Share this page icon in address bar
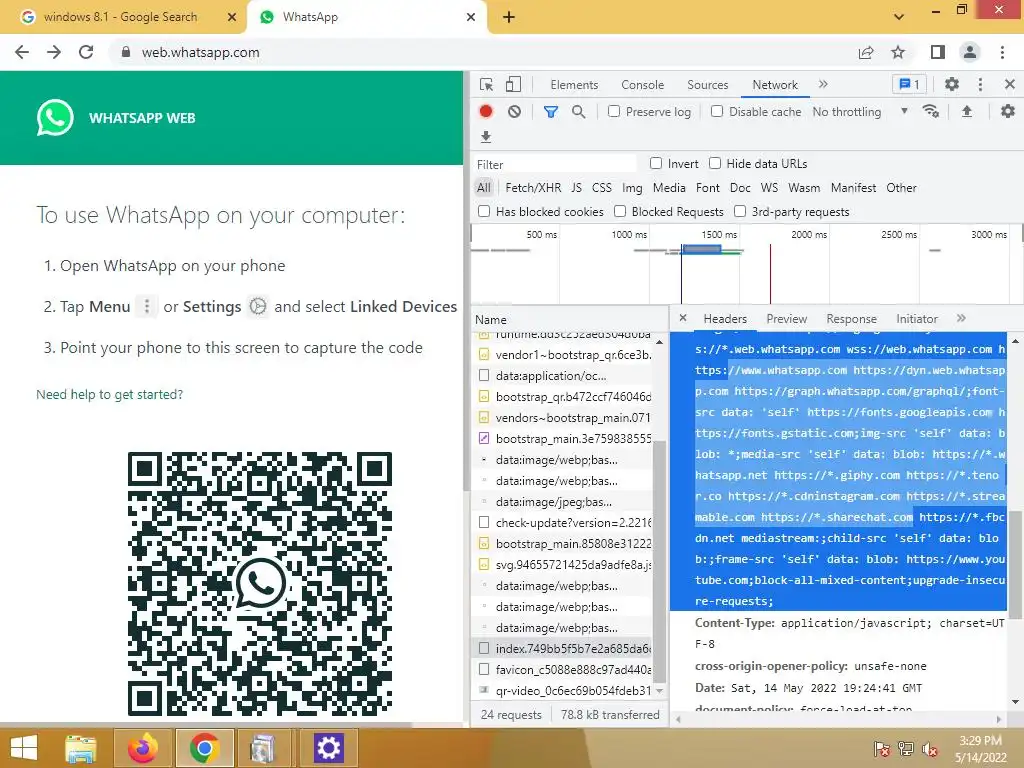 pyautogui.click(x=866, y=52)
